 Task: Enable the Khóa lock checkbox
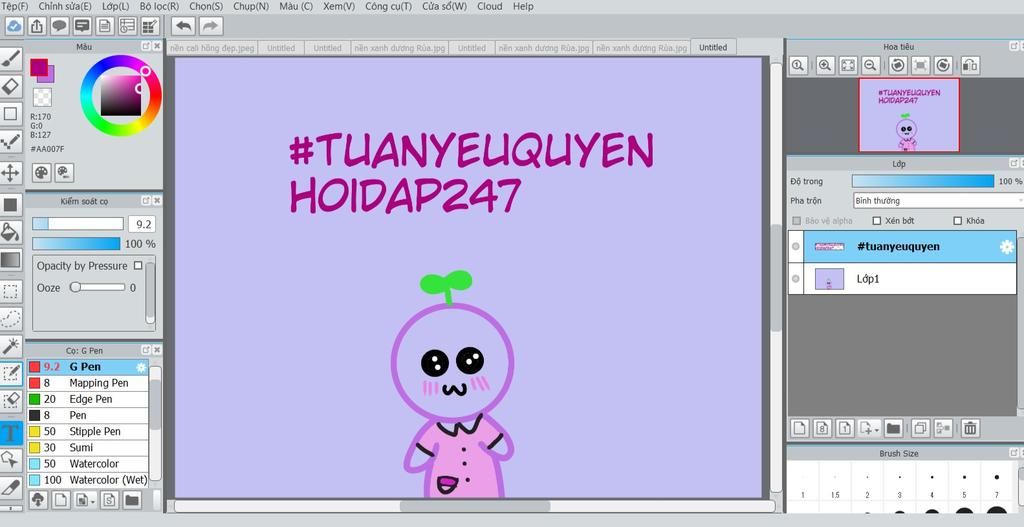click(958, 221)
